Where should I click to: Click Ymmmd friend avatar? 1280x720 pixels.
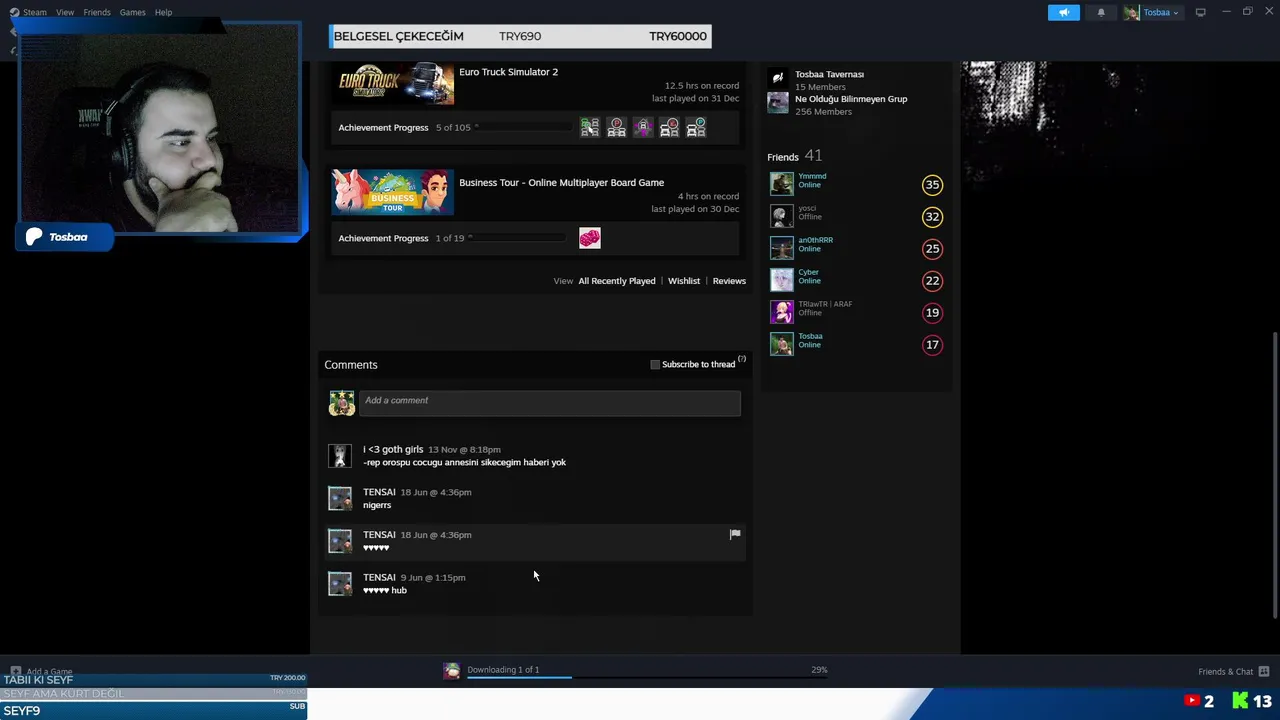[x=782, y=184]
